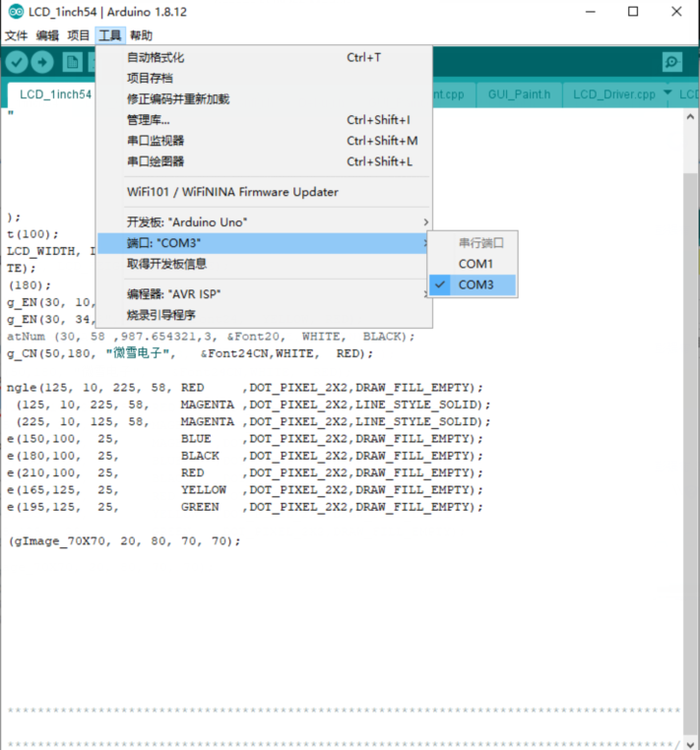Switch to the partially hidden nt.cpp tab

click(454, 94)
